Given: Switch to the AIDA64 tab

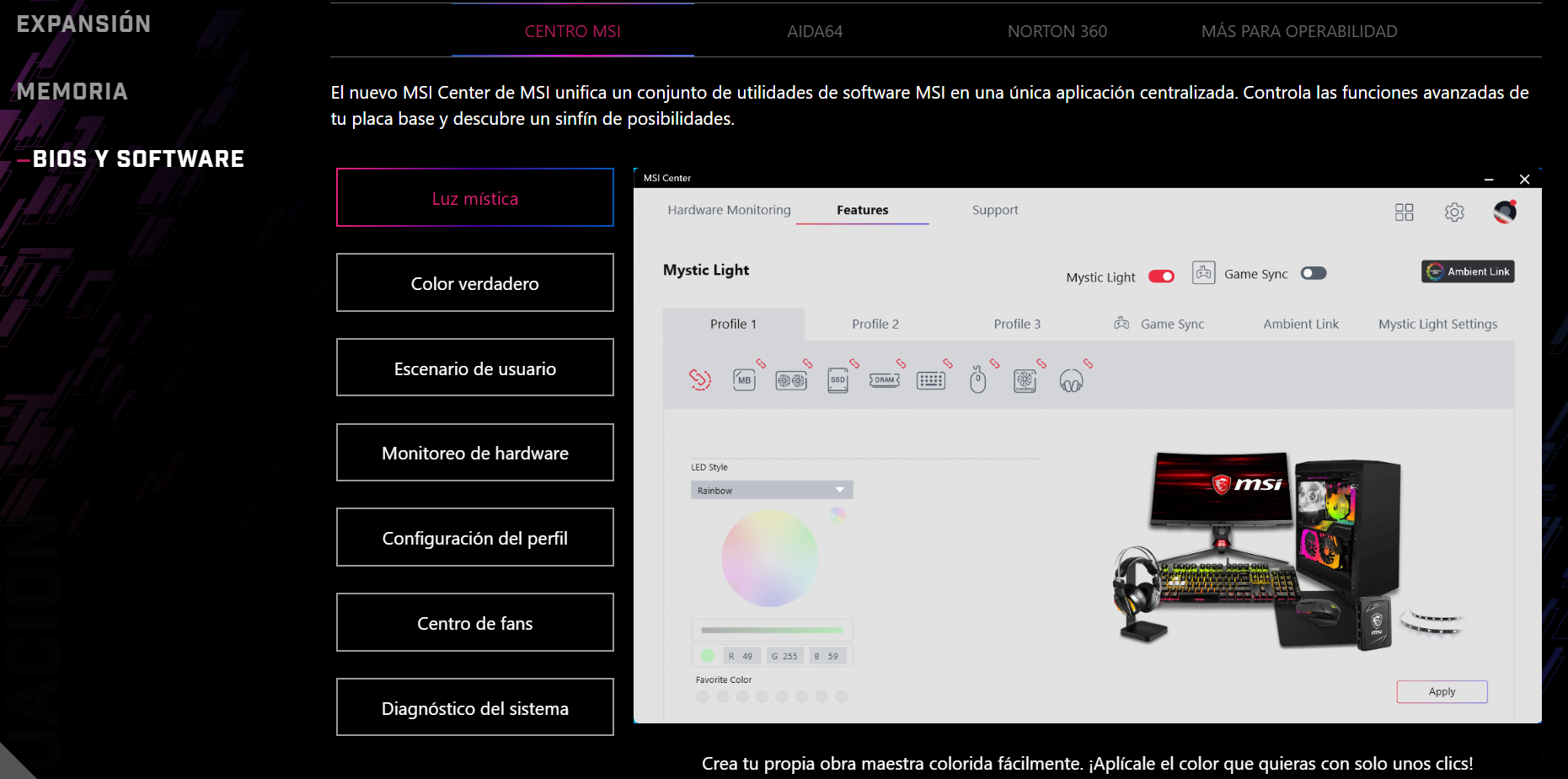Looking at the screenshot, I should coord(815,31).
